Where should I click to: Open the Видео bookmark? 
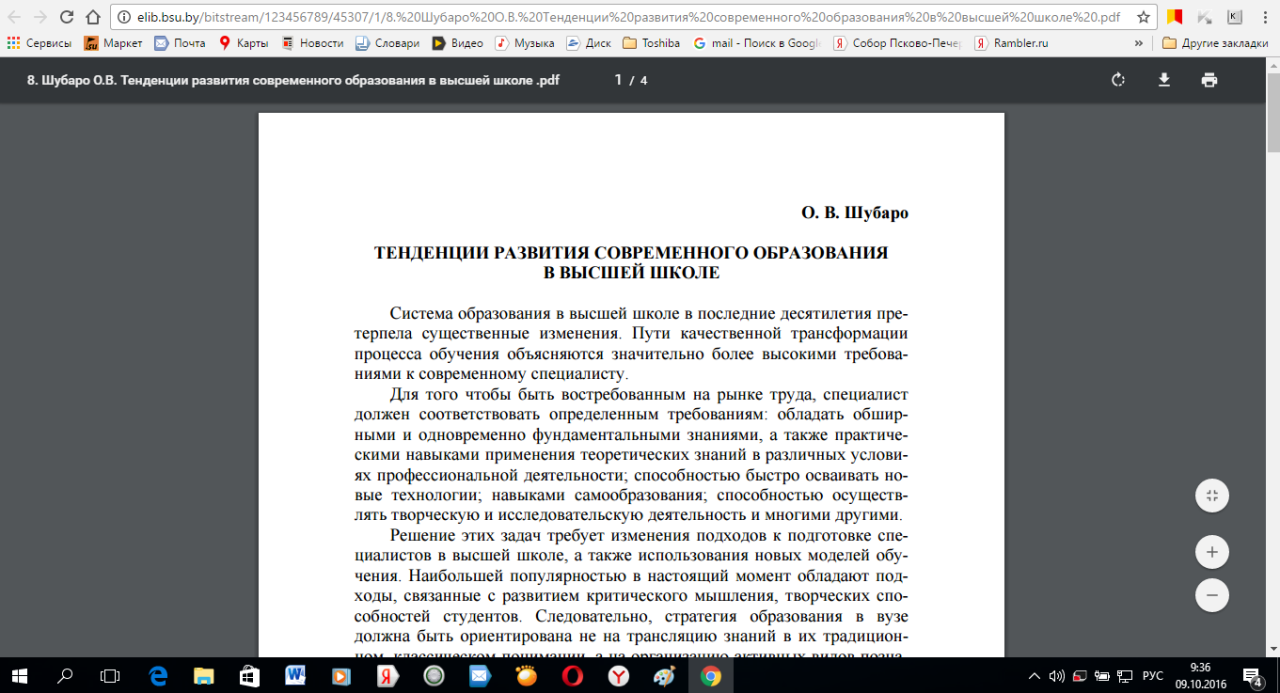pos(458,43)
